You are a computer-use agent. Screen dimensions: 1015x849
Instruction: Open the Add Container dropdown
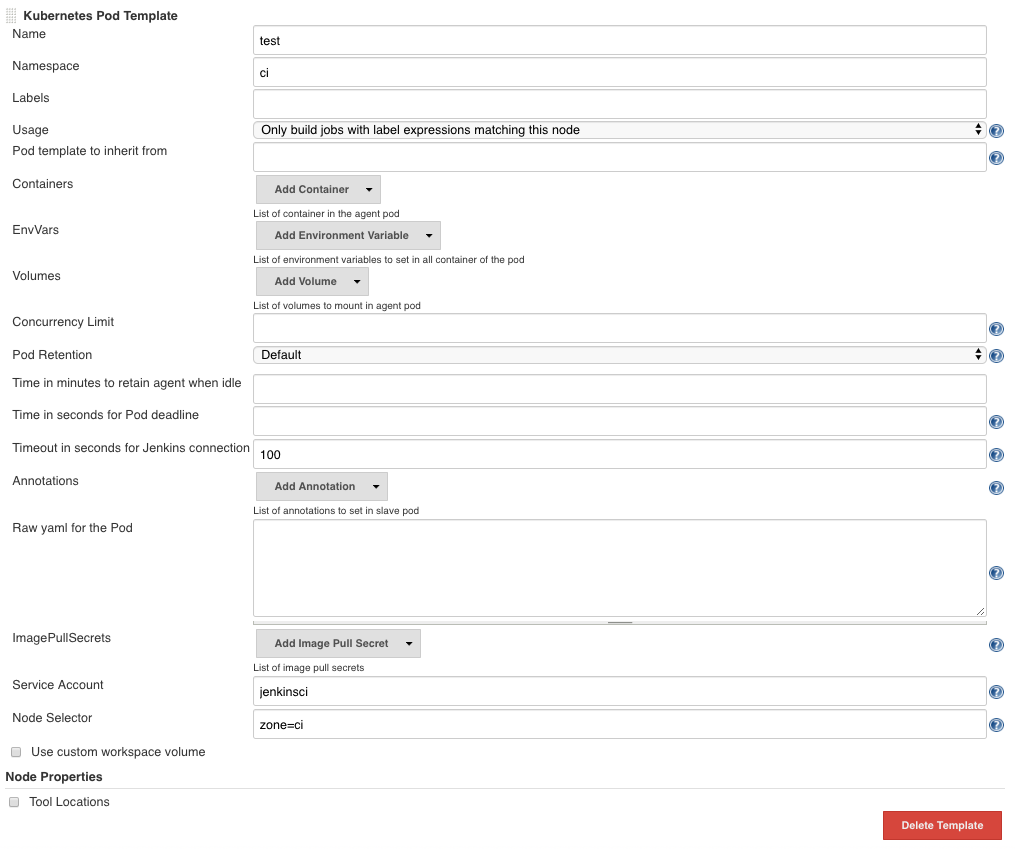point(318,190)
